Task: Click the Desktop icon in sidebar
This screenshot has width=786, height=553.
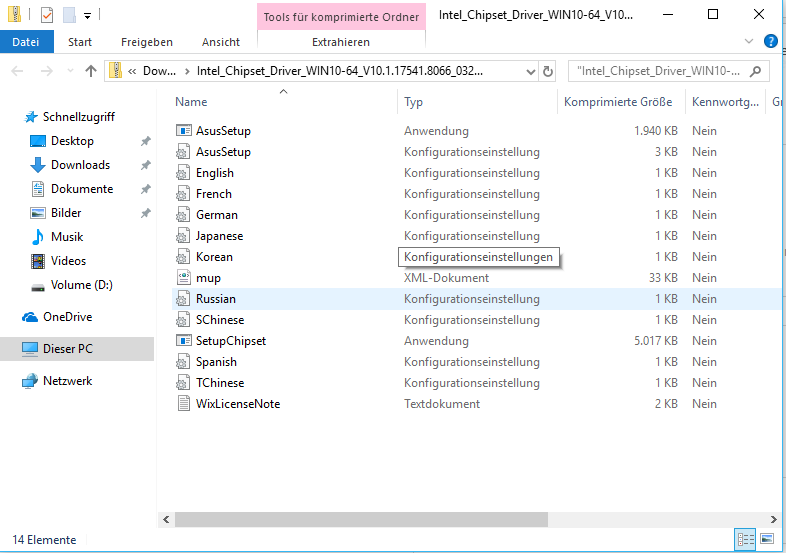Action: click(x=38, y=141)
